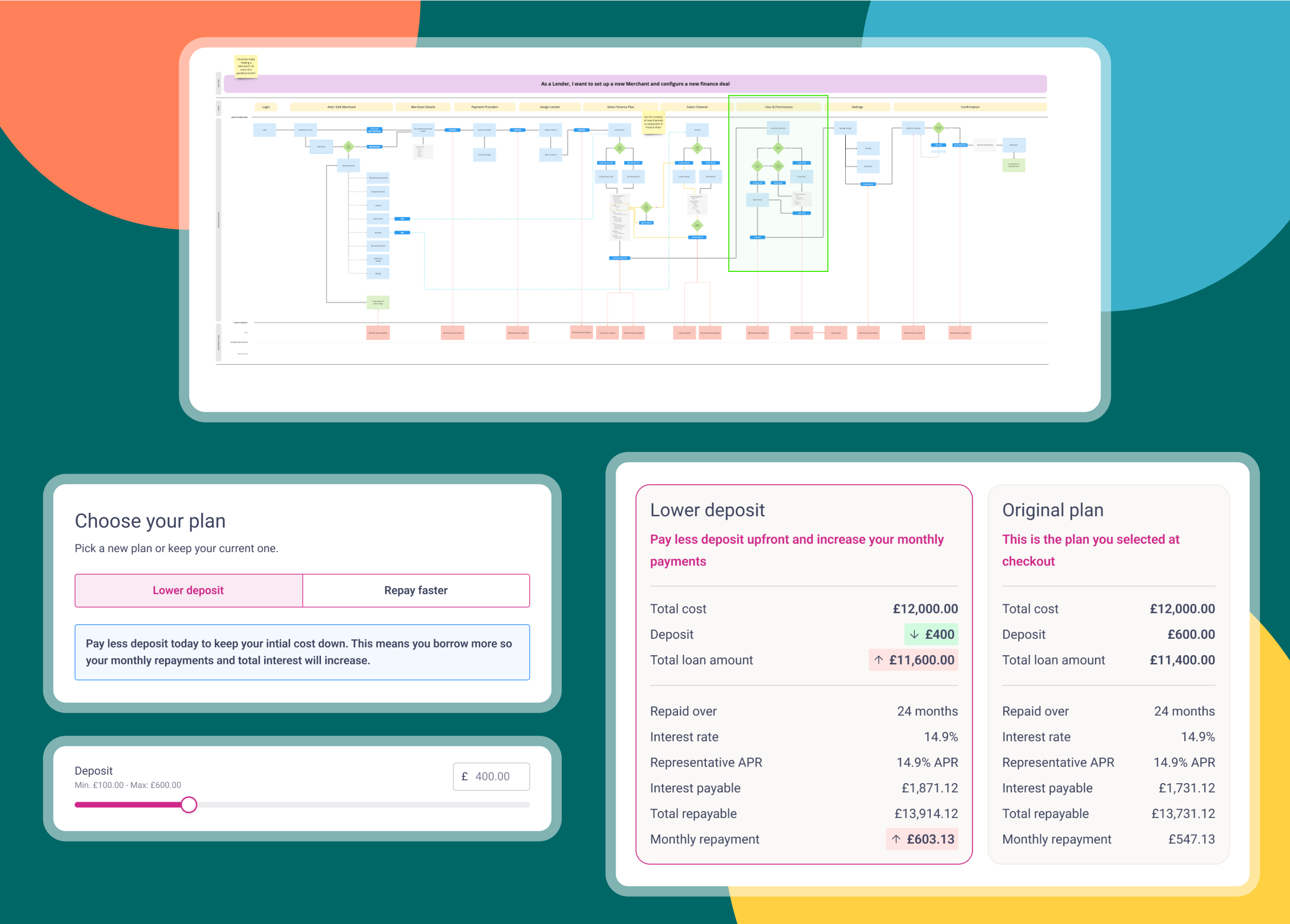
Task: Click the purple user story banner
Action: click(635, 84)
